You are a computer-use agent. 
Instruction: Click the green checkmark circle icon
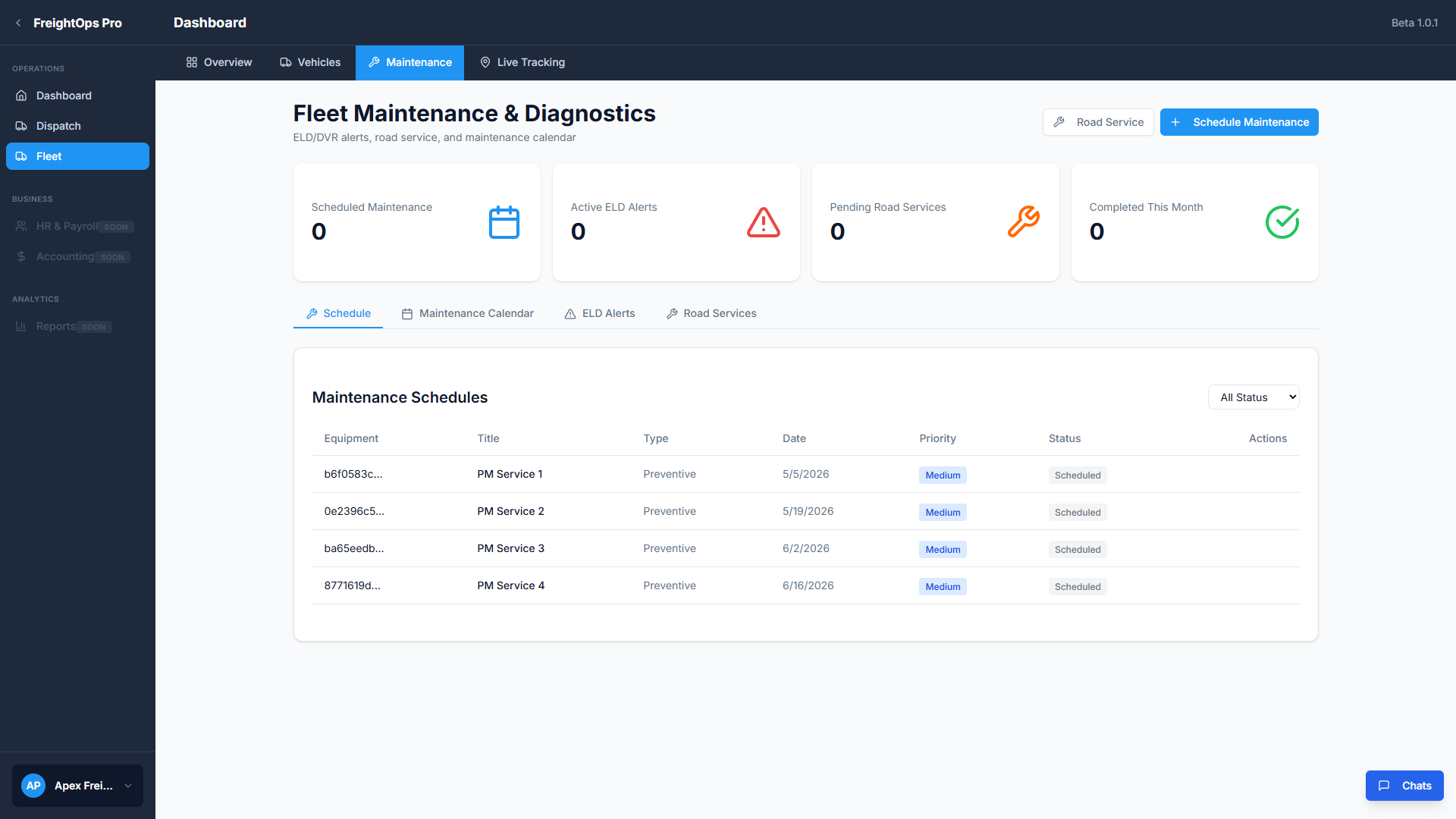tap(1282, 222)
